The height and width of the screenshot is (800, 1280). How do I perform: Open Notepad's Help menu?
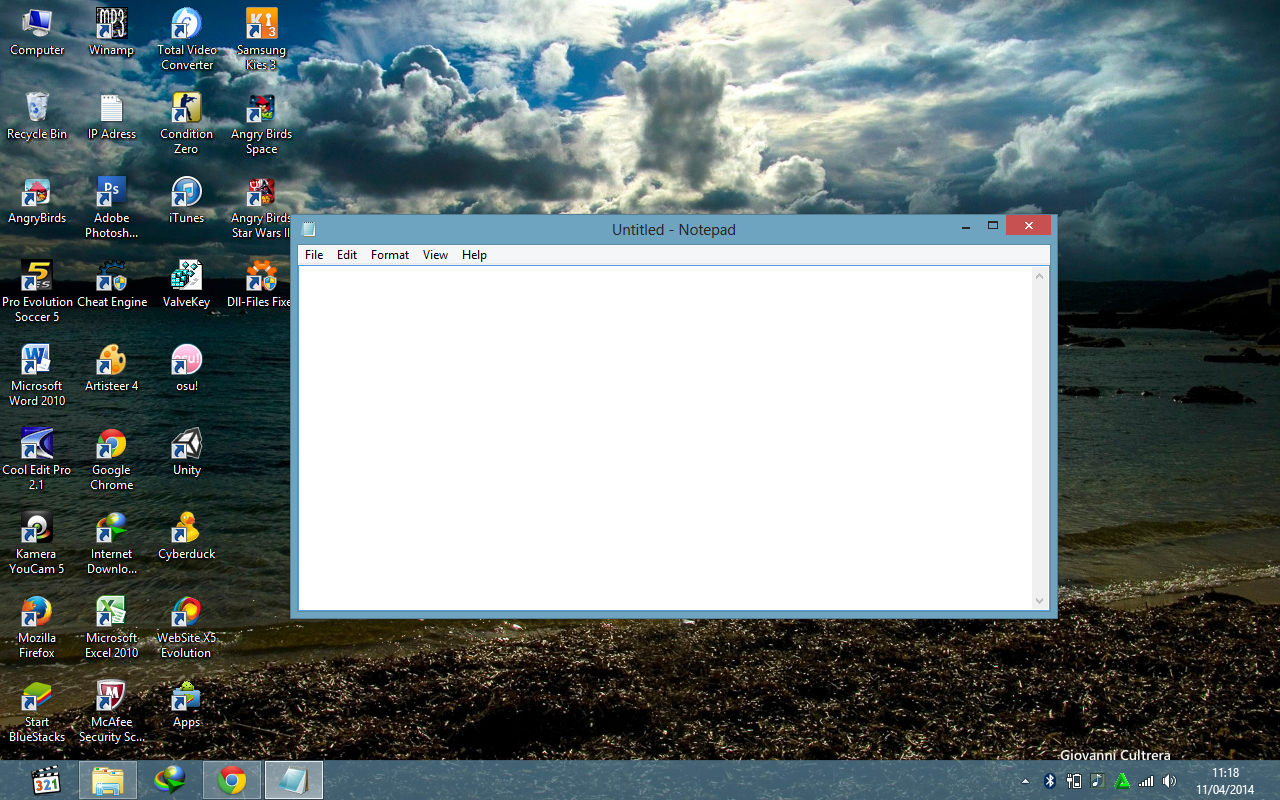pos(474,254)
